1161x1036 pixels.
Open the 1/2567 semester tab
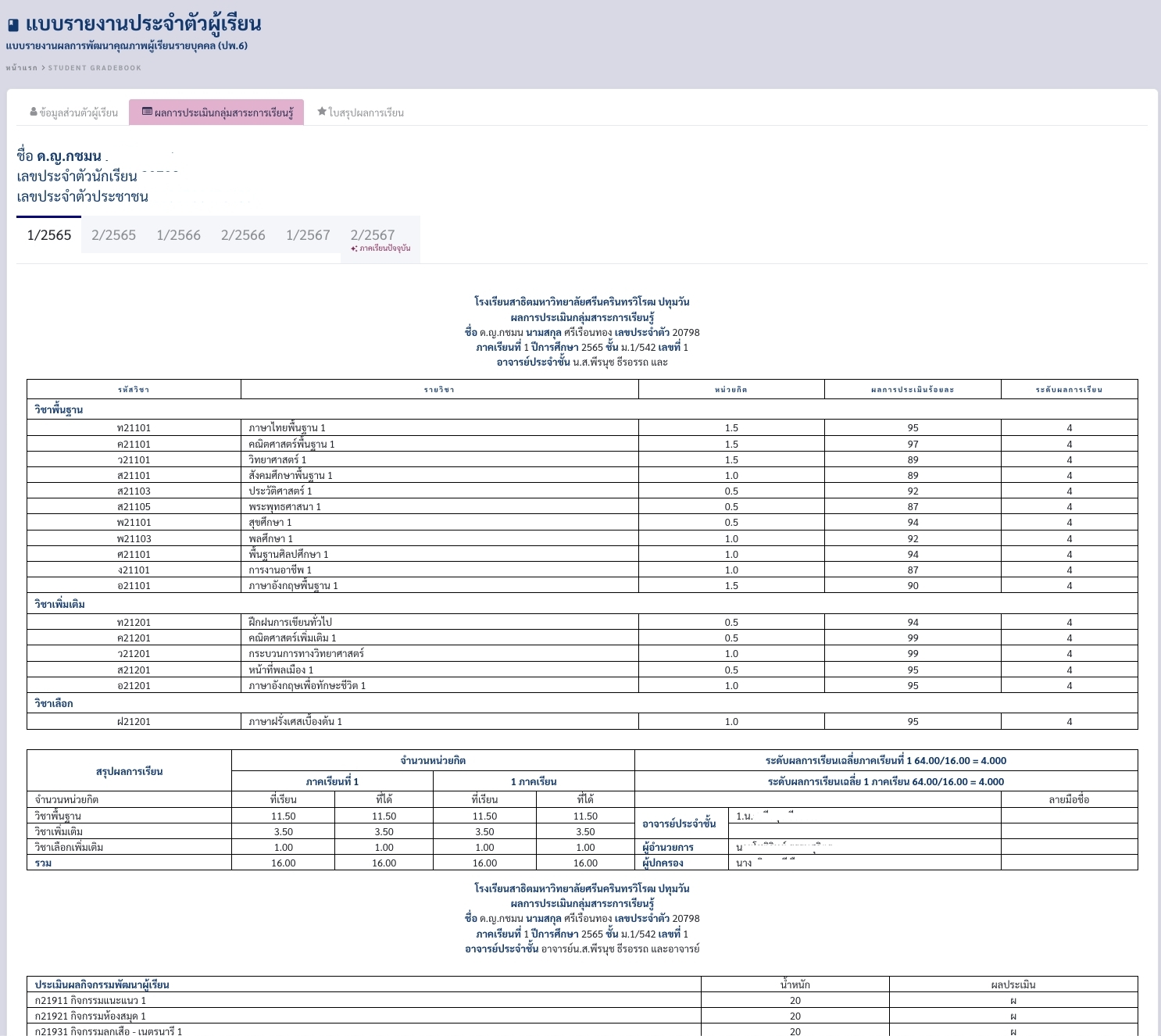tap(308, 235)
